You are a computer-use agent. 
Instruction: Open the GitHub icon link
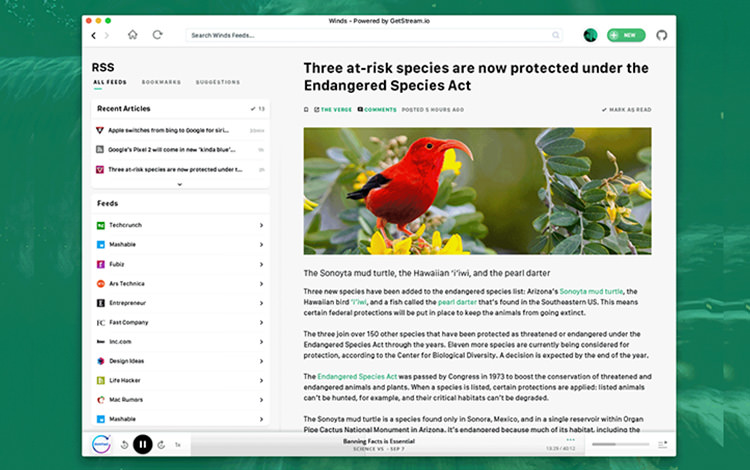click(661, 35)
